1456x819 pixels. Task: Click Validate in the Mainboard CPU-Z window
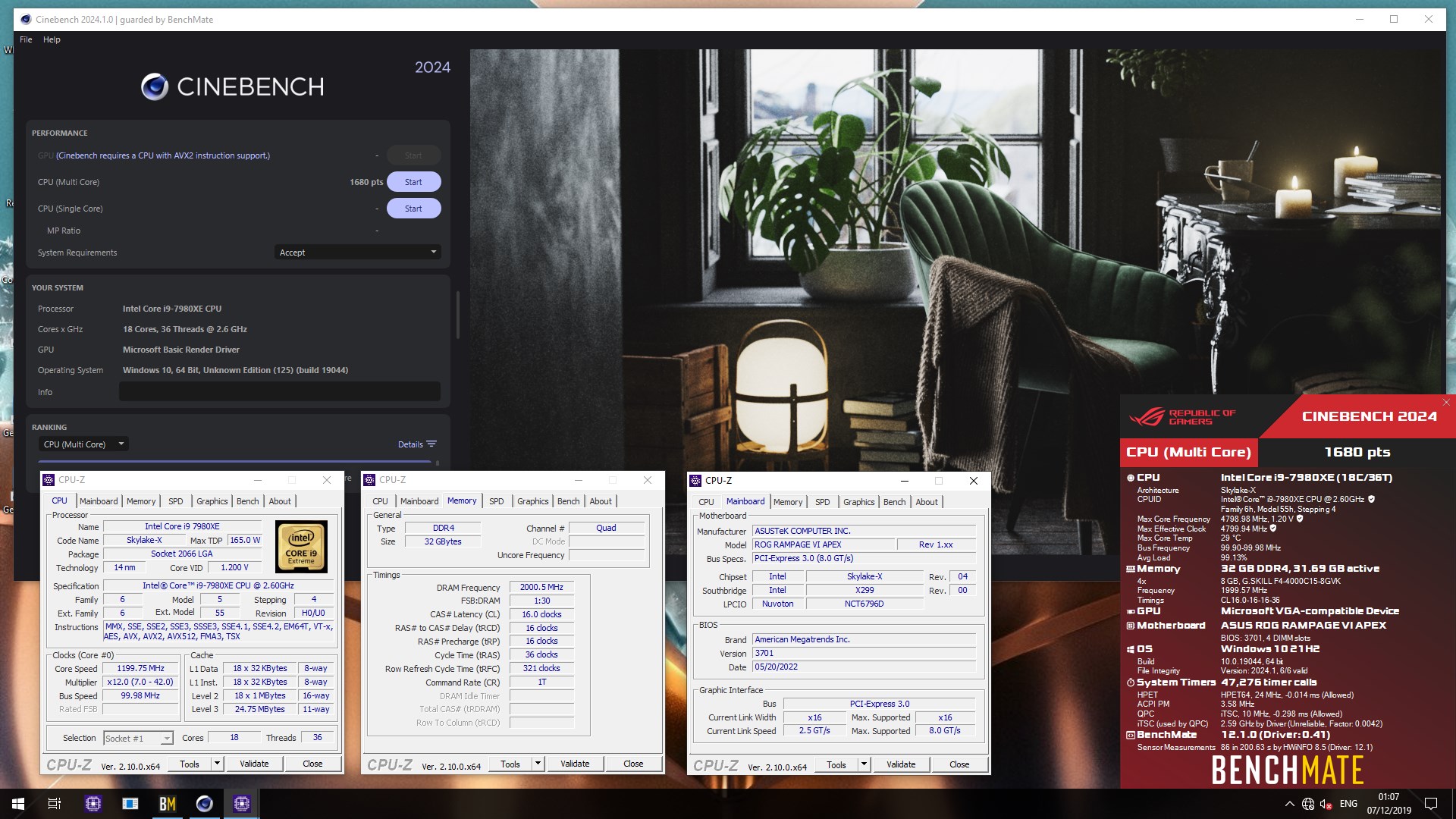click(901, 765)
